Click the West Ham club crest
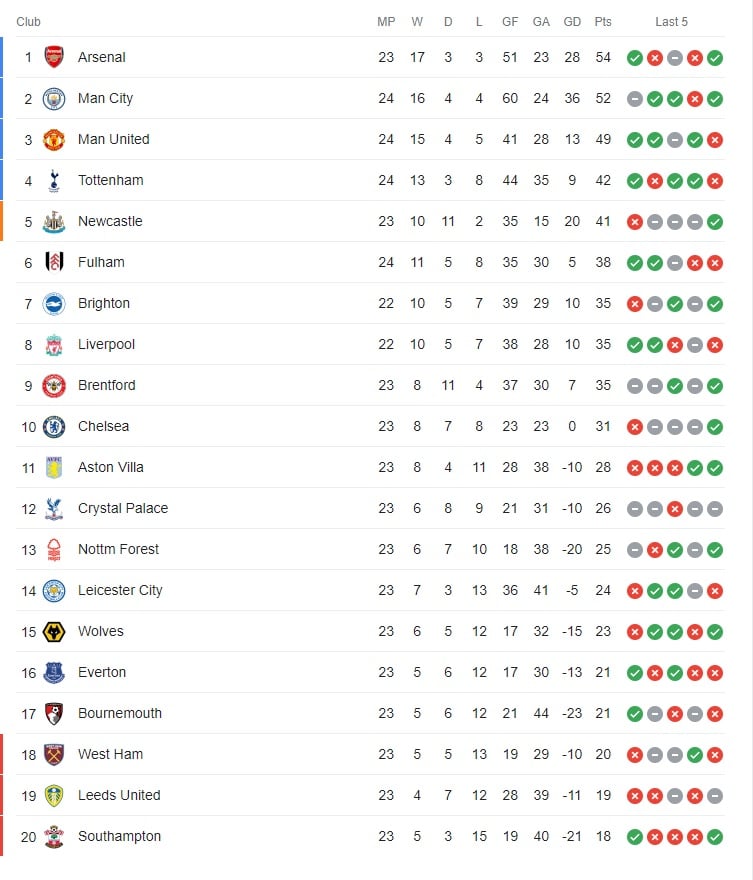Image resolution: width=753 pixels, height=880 pixels. click(54, 755)
